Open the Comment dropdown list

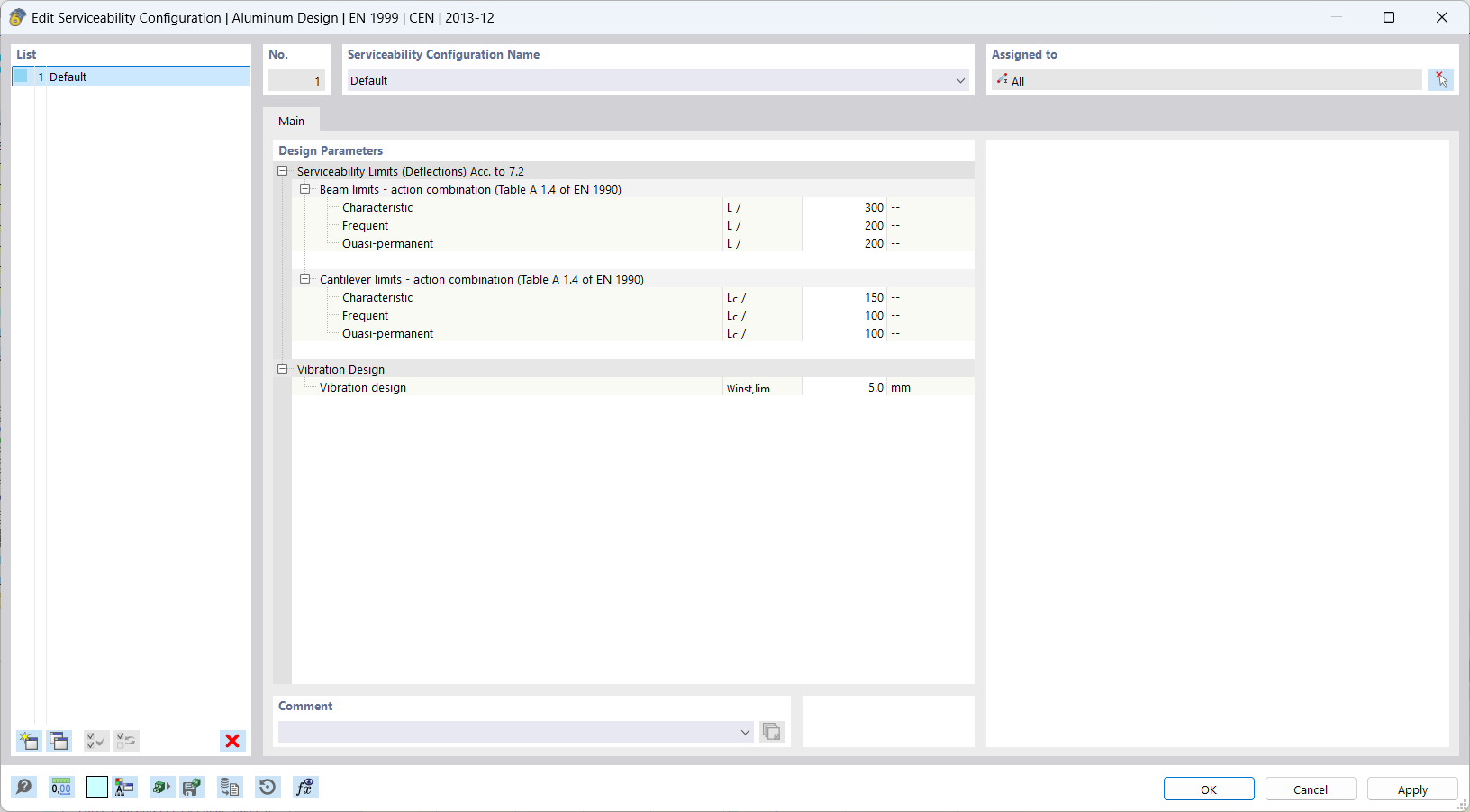click(744, 732)
